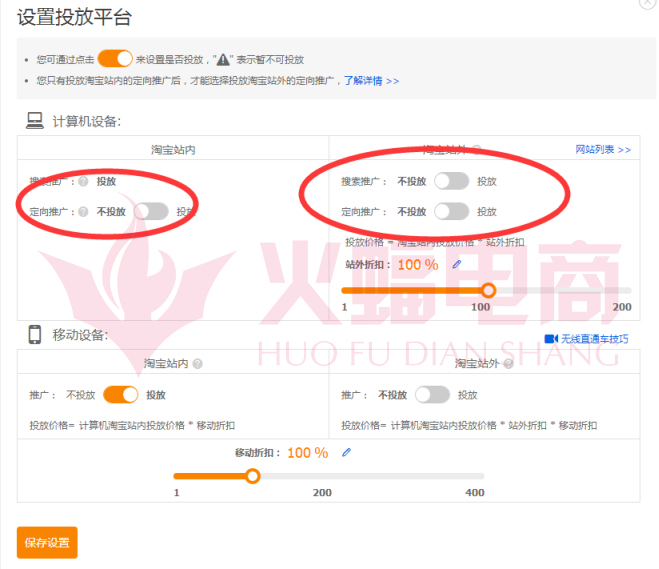Click 投放 label right of mobile off-site switch
659x569 pixels.
click(x=467, y=395)
